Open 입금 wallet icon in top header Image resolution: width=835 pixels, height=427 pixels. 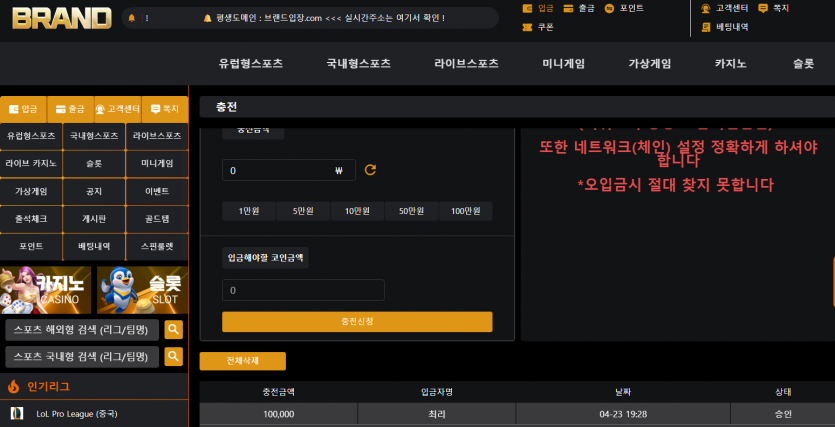[x=528, y=9]
